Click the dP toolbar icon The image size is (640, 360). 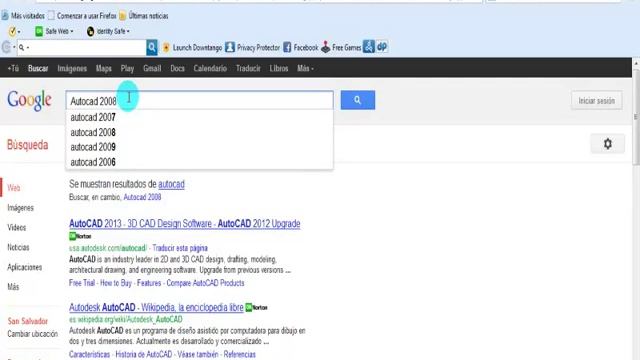click(x=382, y=47)
